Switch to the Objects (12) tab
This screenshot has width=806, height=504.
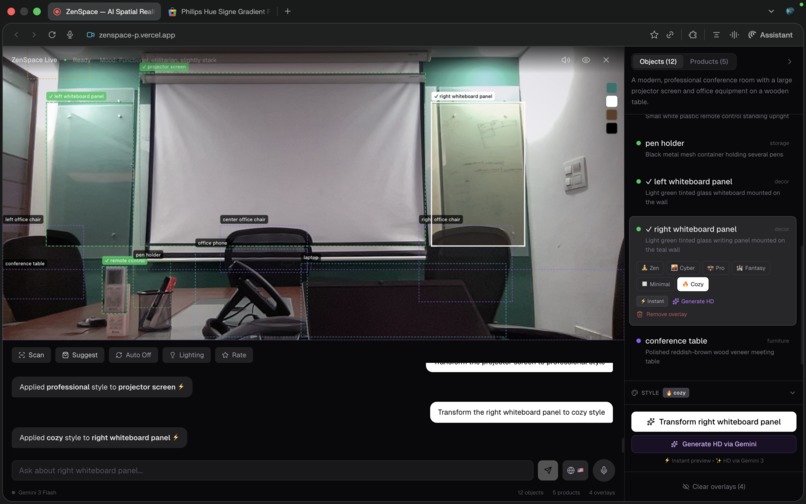658,61
